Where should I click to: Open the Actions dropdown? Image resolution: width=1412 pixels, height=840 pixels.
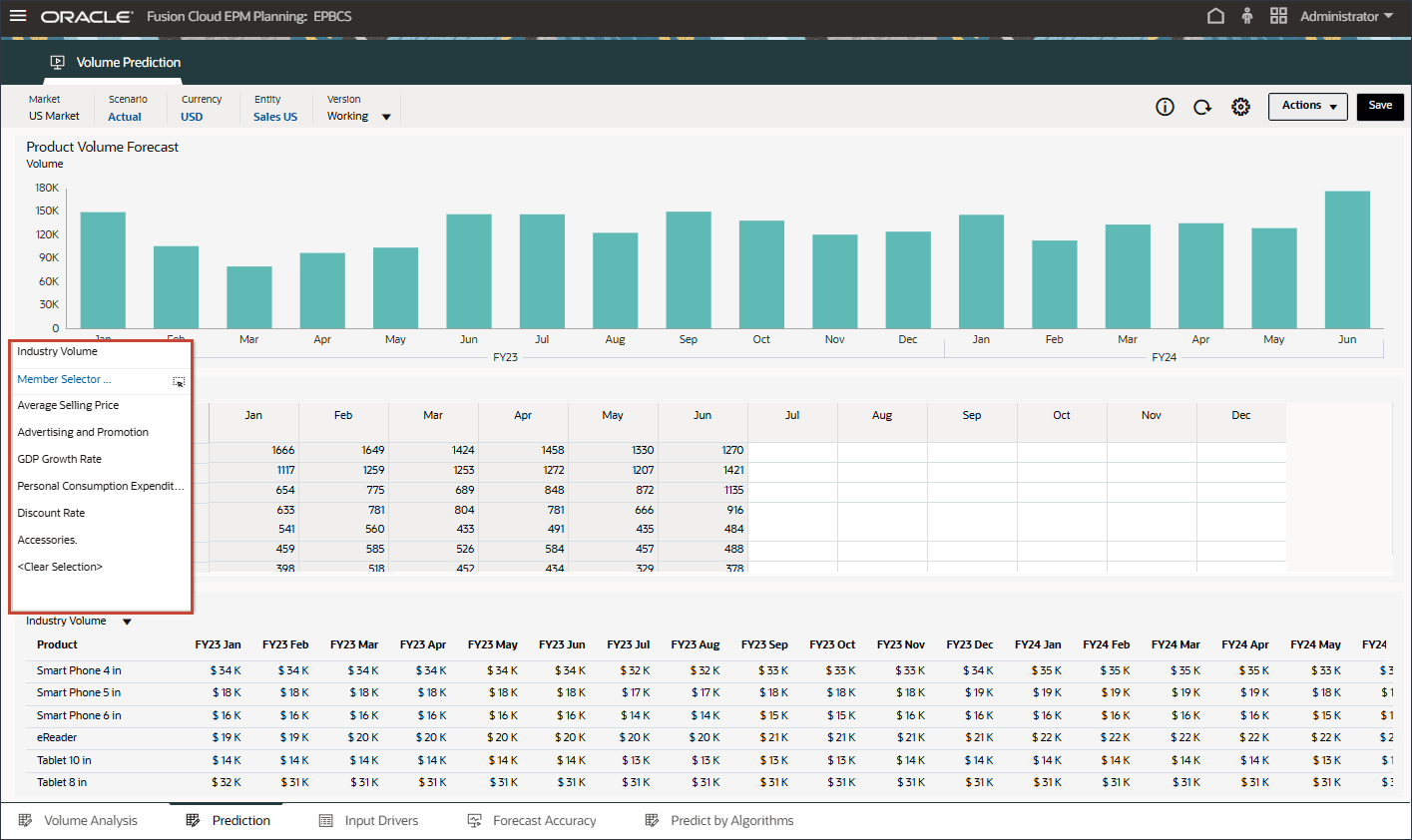(1307, 106)
